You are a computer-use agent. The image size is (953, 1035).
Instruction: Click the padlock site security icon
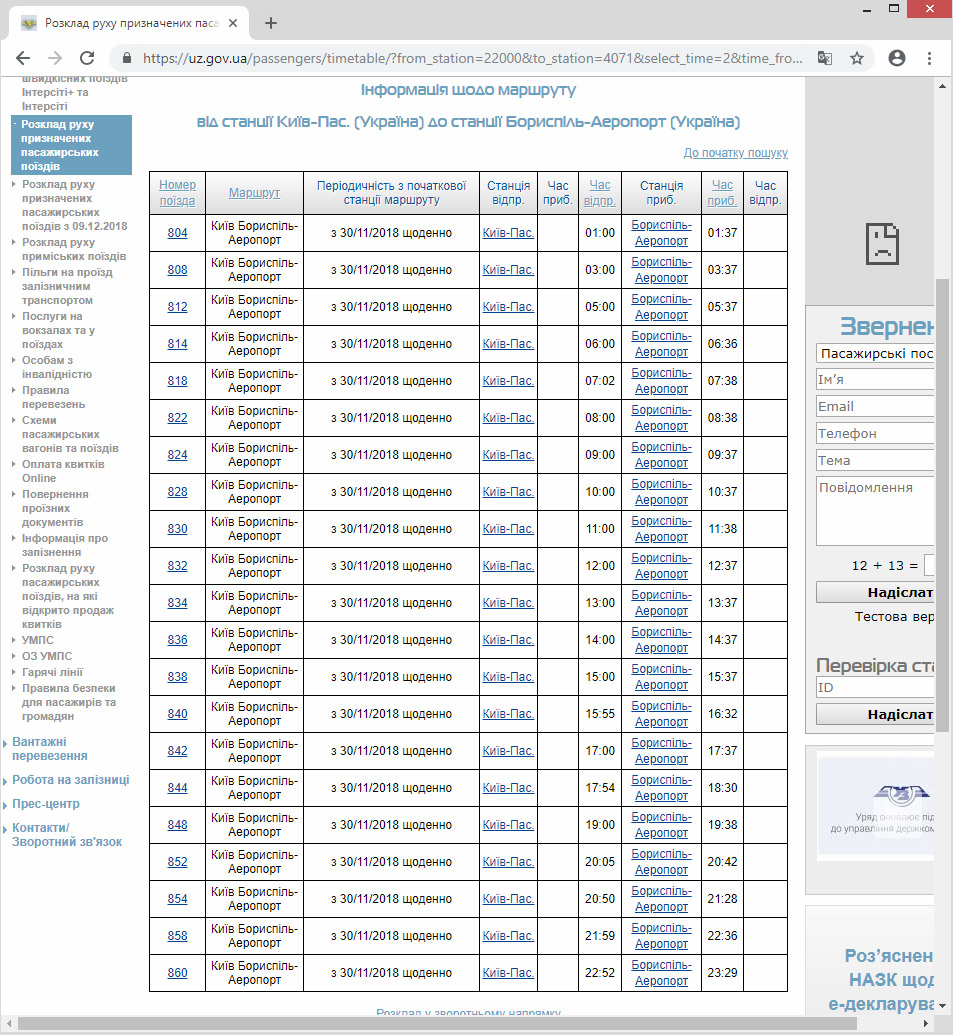127,58
